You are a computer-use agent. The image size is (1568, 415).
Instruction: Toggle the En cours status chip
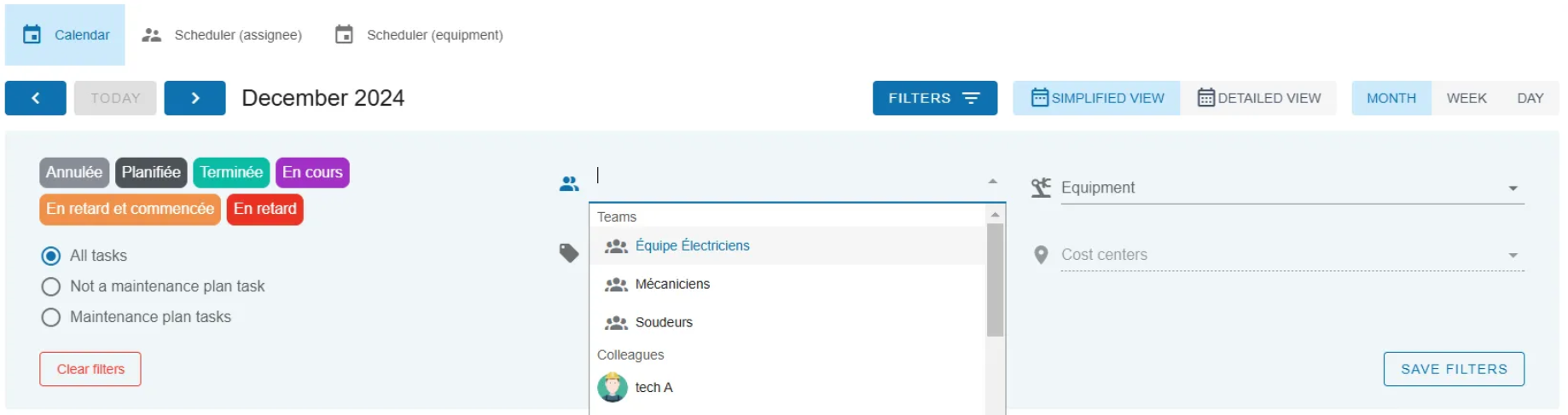click(312, 172)
